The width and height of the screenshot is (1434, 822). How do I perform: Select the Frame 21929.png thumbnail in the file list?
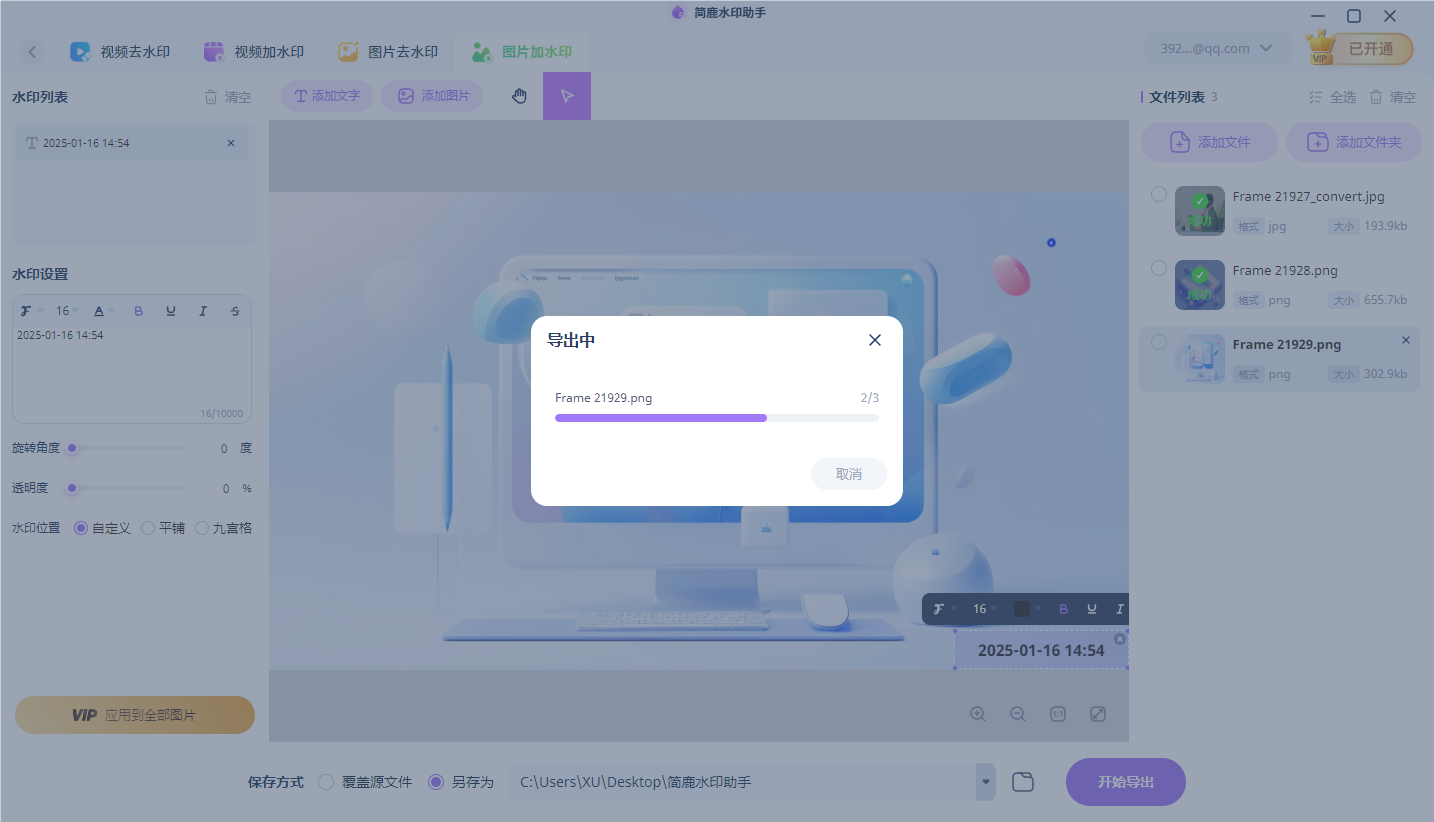click(x=1199, y=358)
